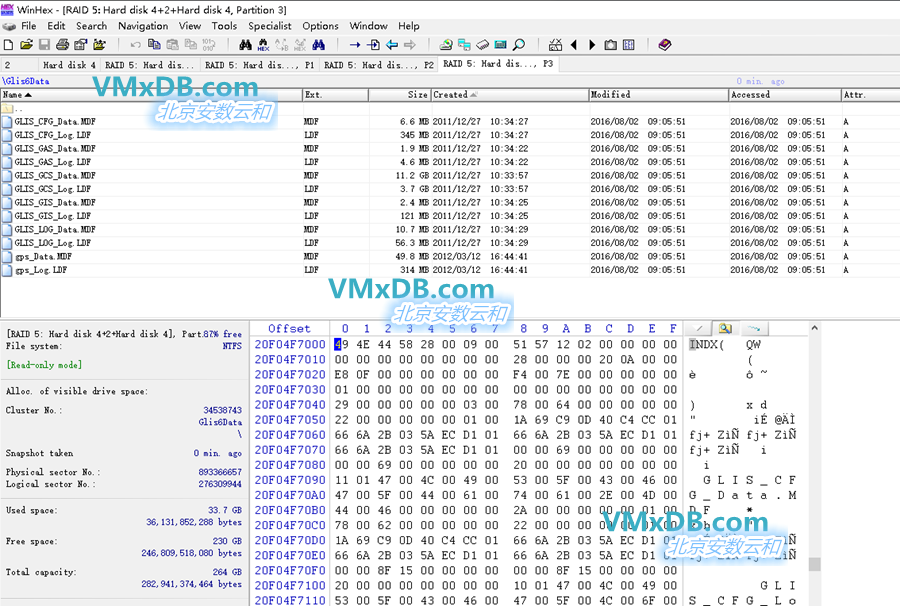Switch to the RAID 5 P1 tab

(x=259, y=65)
